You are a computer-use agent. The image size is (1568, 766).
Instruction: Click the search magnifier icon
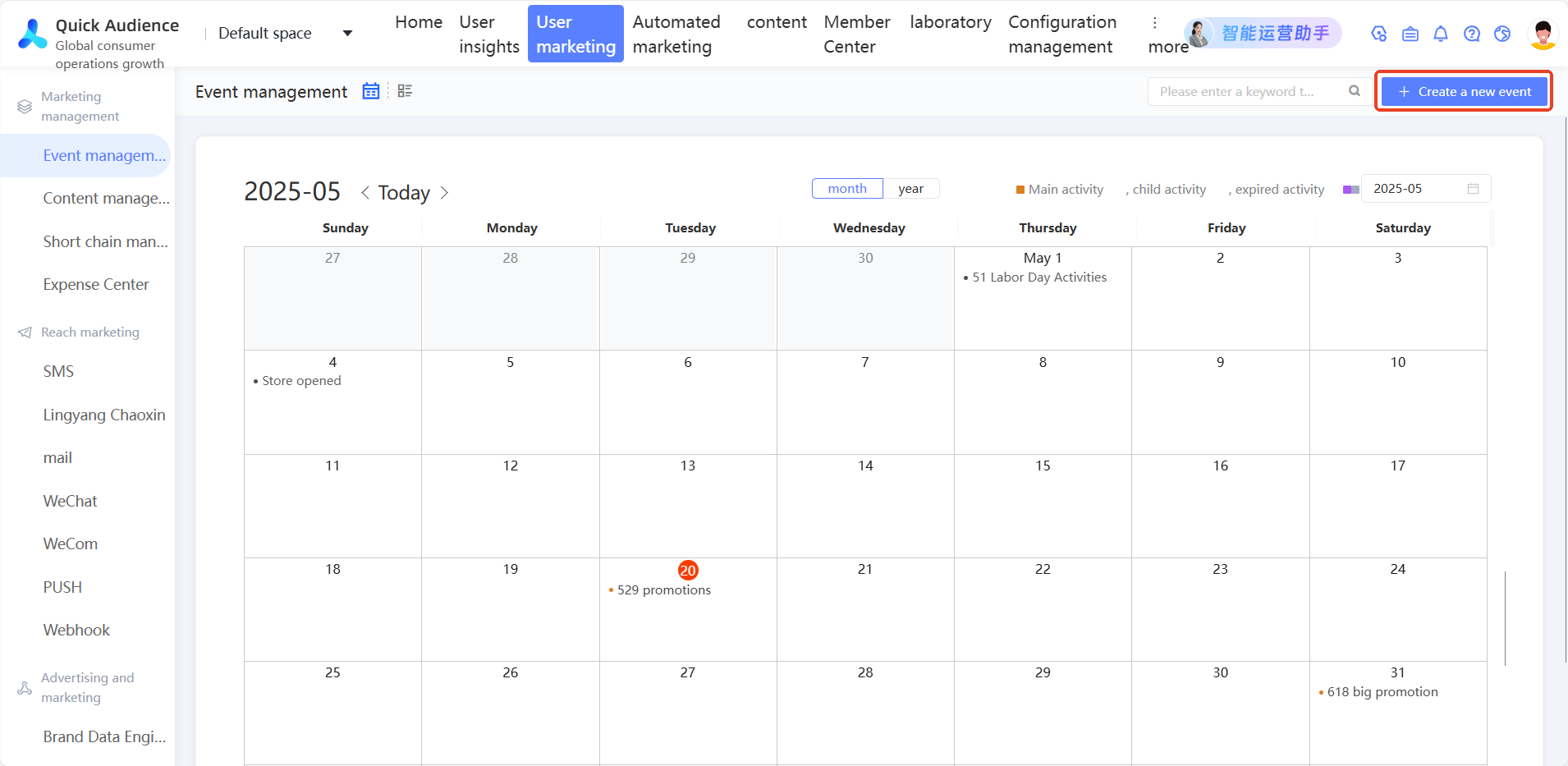click(1355, 91)
